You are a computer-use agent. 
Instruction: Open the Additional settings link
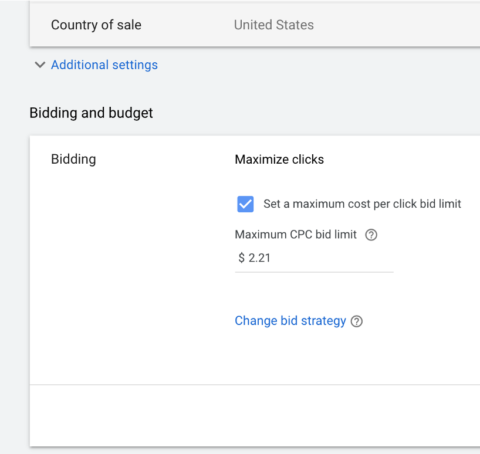point(104,65)
